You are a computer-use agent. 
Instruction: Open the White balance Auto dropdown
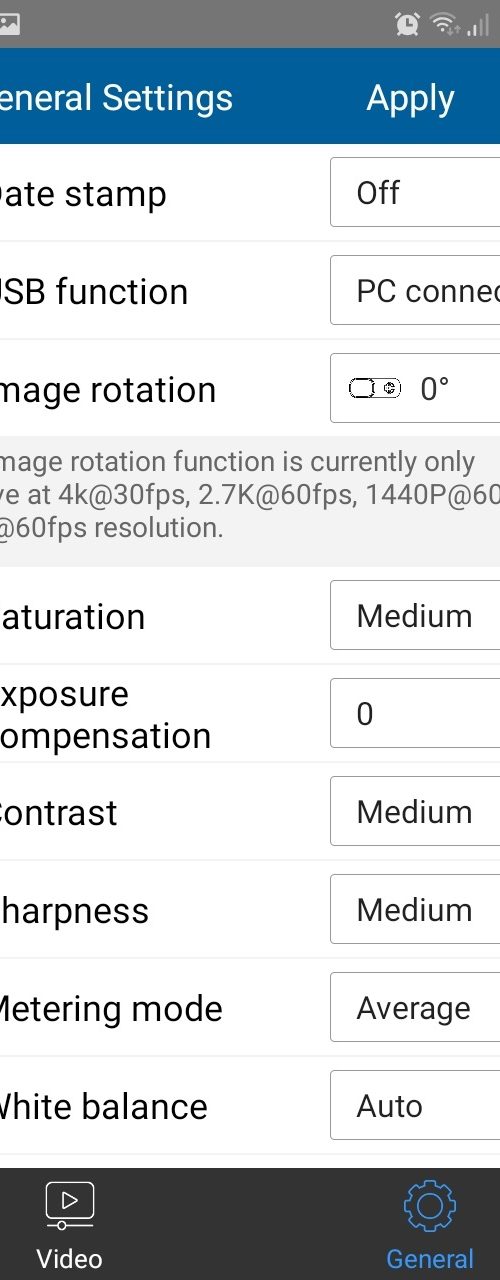coord(415,1105)
